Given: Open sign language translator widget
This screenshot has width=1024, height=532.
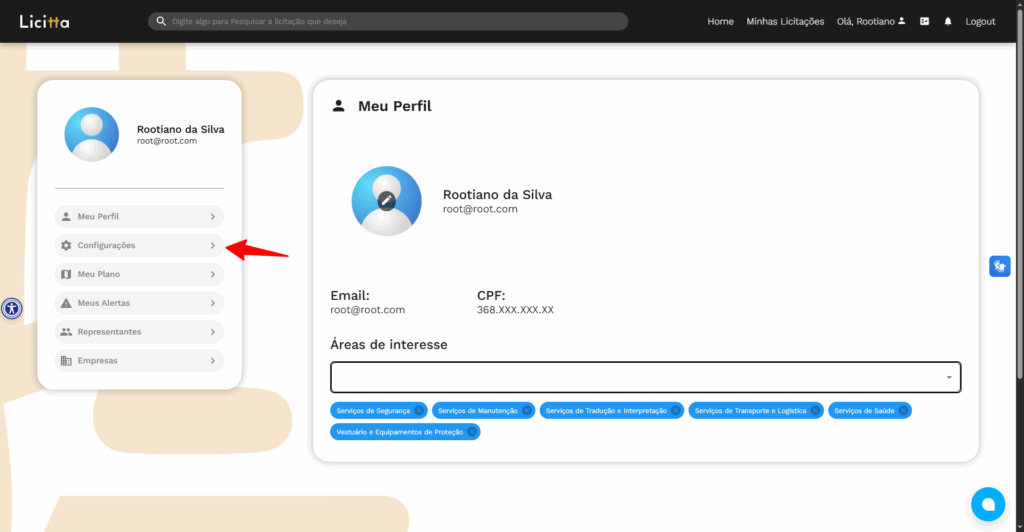Looking at the screenshot, I should click(x=1000, y=266).
